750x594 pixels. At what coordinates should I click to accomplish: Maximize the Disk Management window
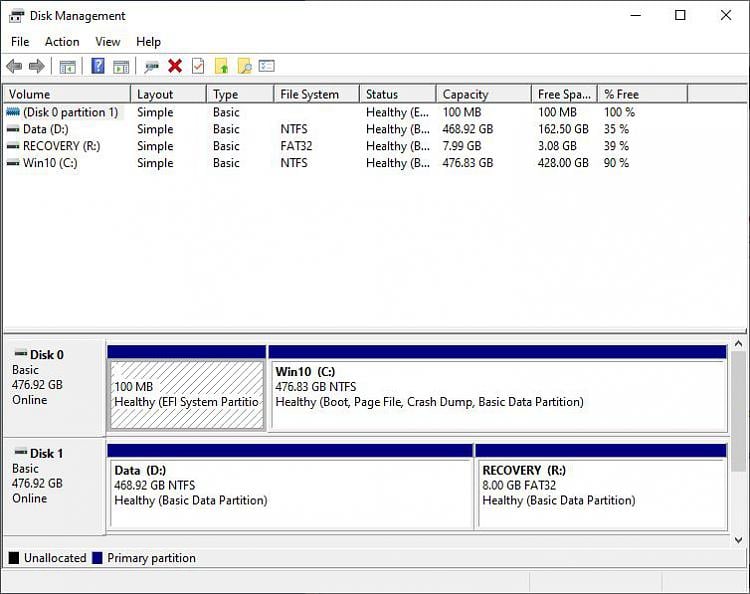tap(680, 15)
